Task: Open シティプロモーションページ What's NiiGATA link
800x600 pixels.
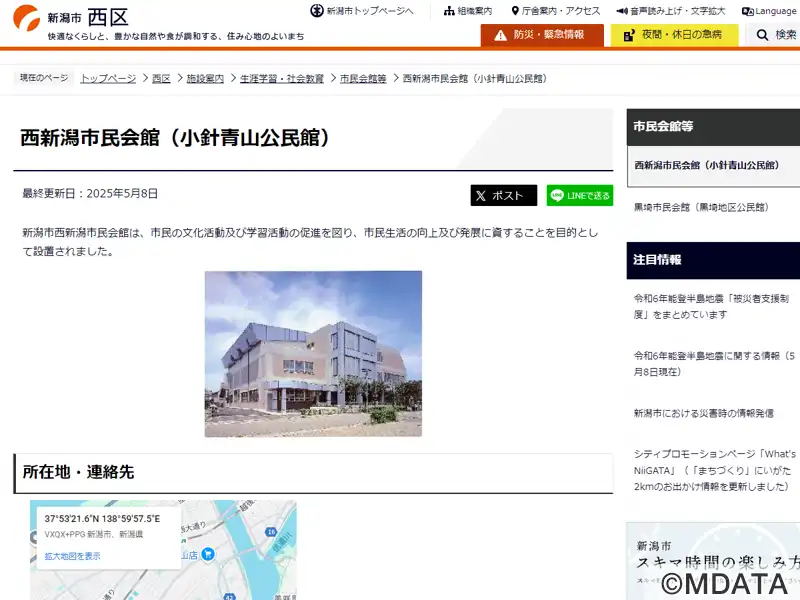Action: (x=714, y=470)
